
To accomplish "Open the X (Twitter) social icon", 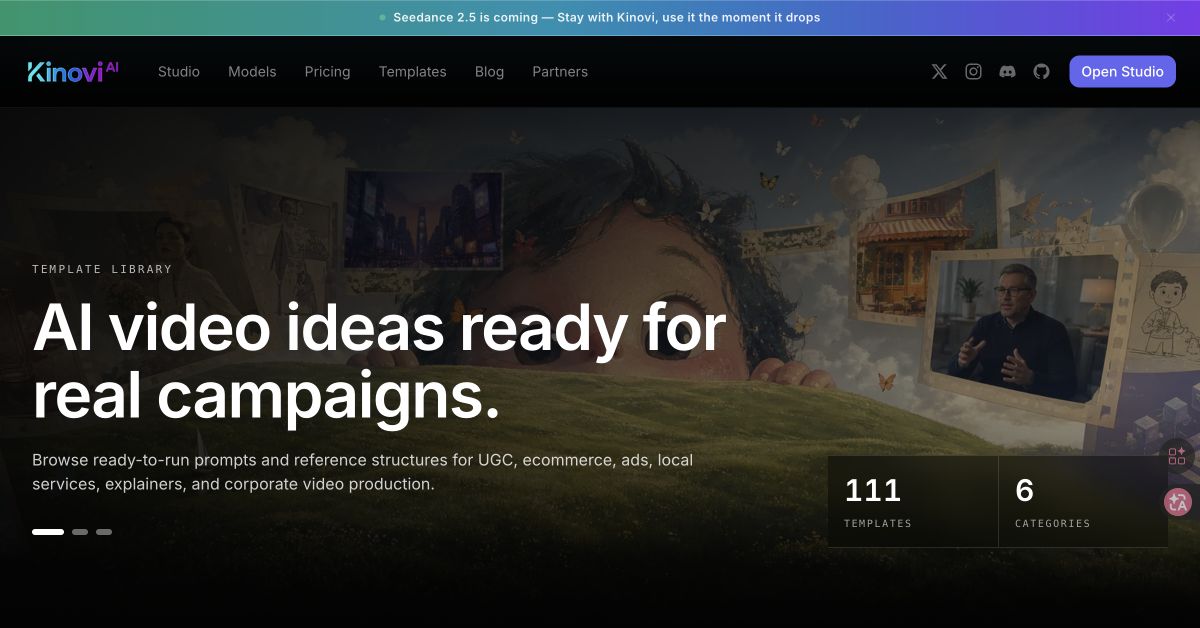I will (939, 72).
